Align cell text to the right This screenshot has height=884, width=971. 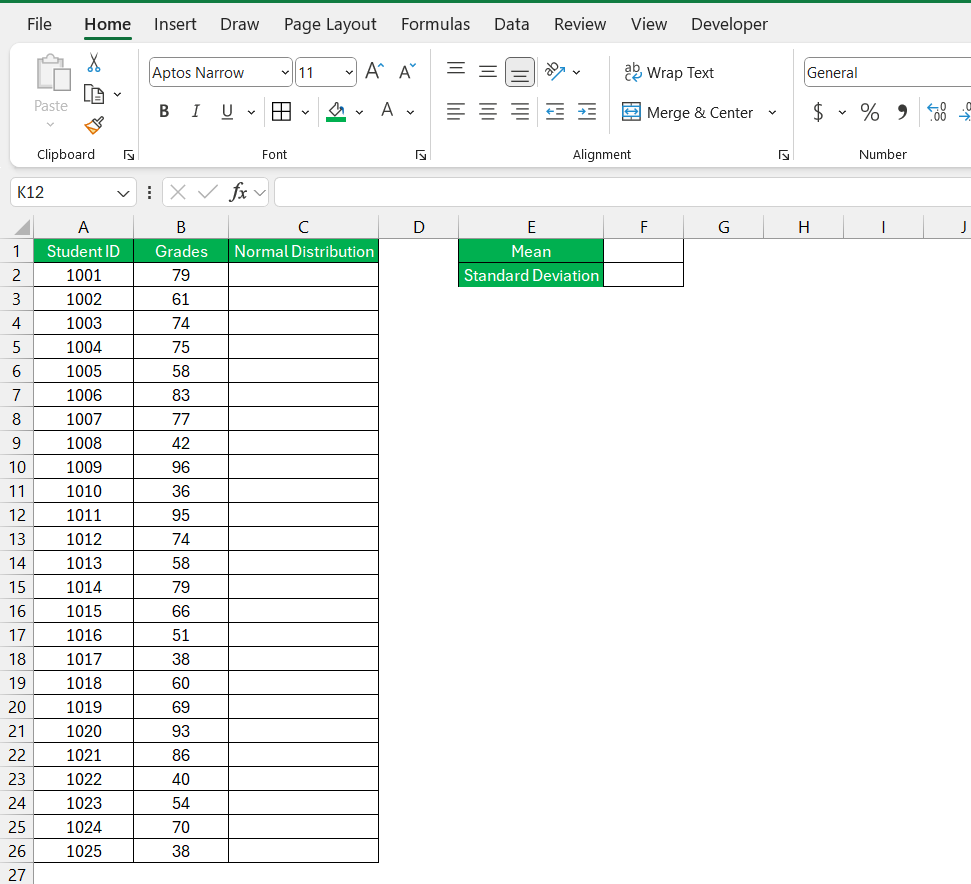(520, 112)
